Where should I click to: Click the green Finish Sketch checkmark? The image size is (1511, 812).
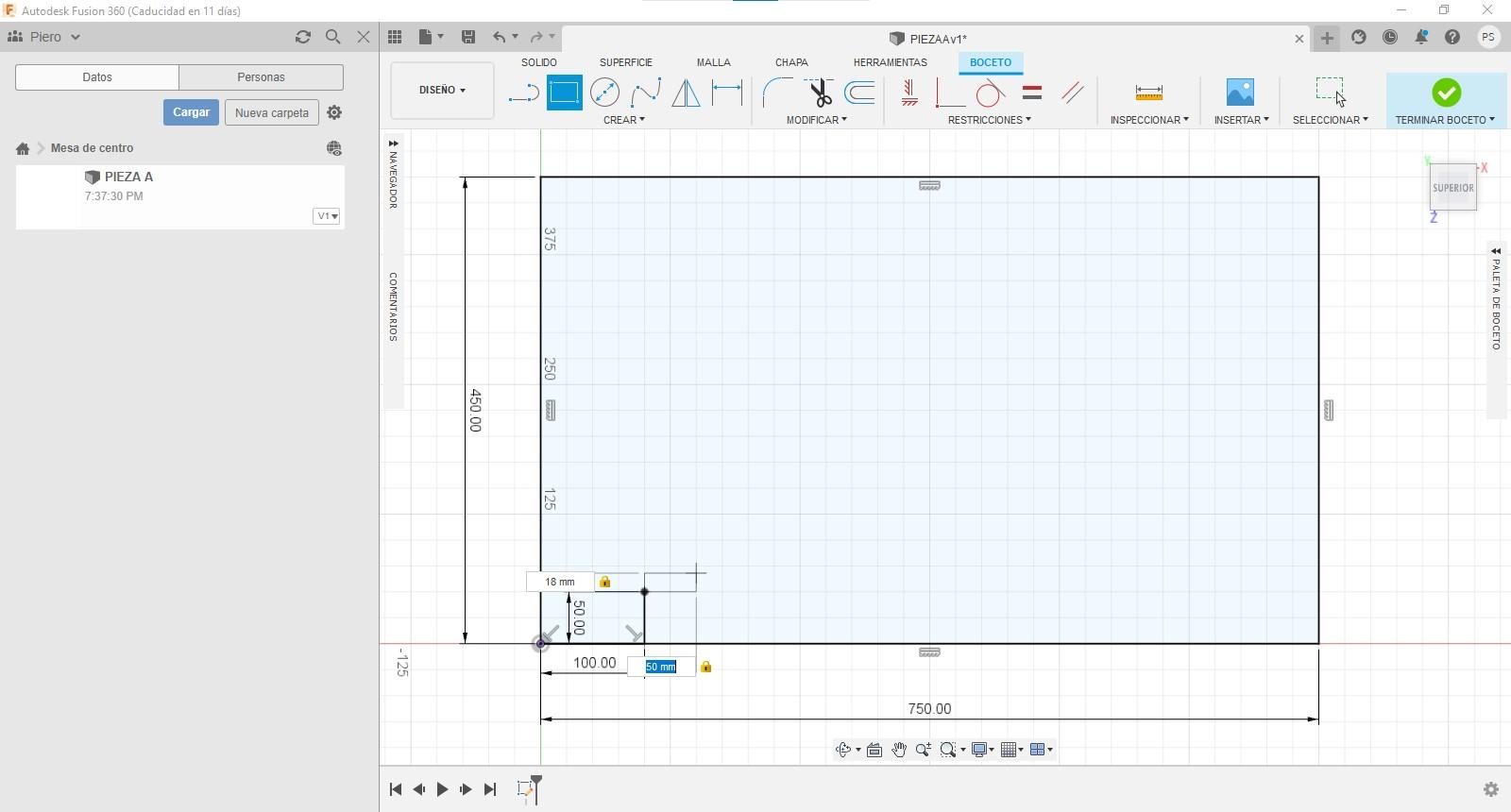point(1446,93)
